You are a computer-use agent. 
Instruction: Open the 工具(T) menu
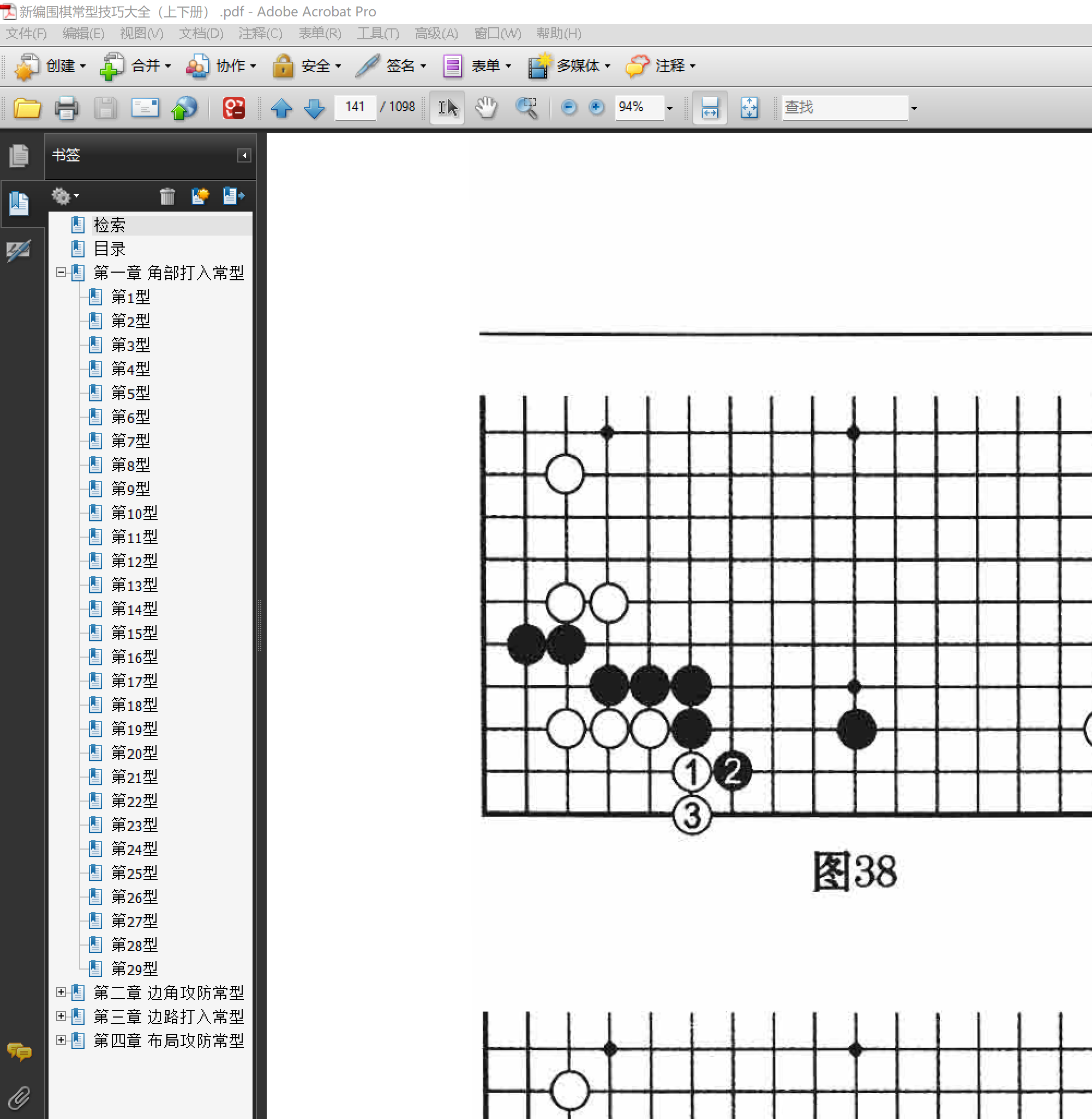tap(377, 34)
